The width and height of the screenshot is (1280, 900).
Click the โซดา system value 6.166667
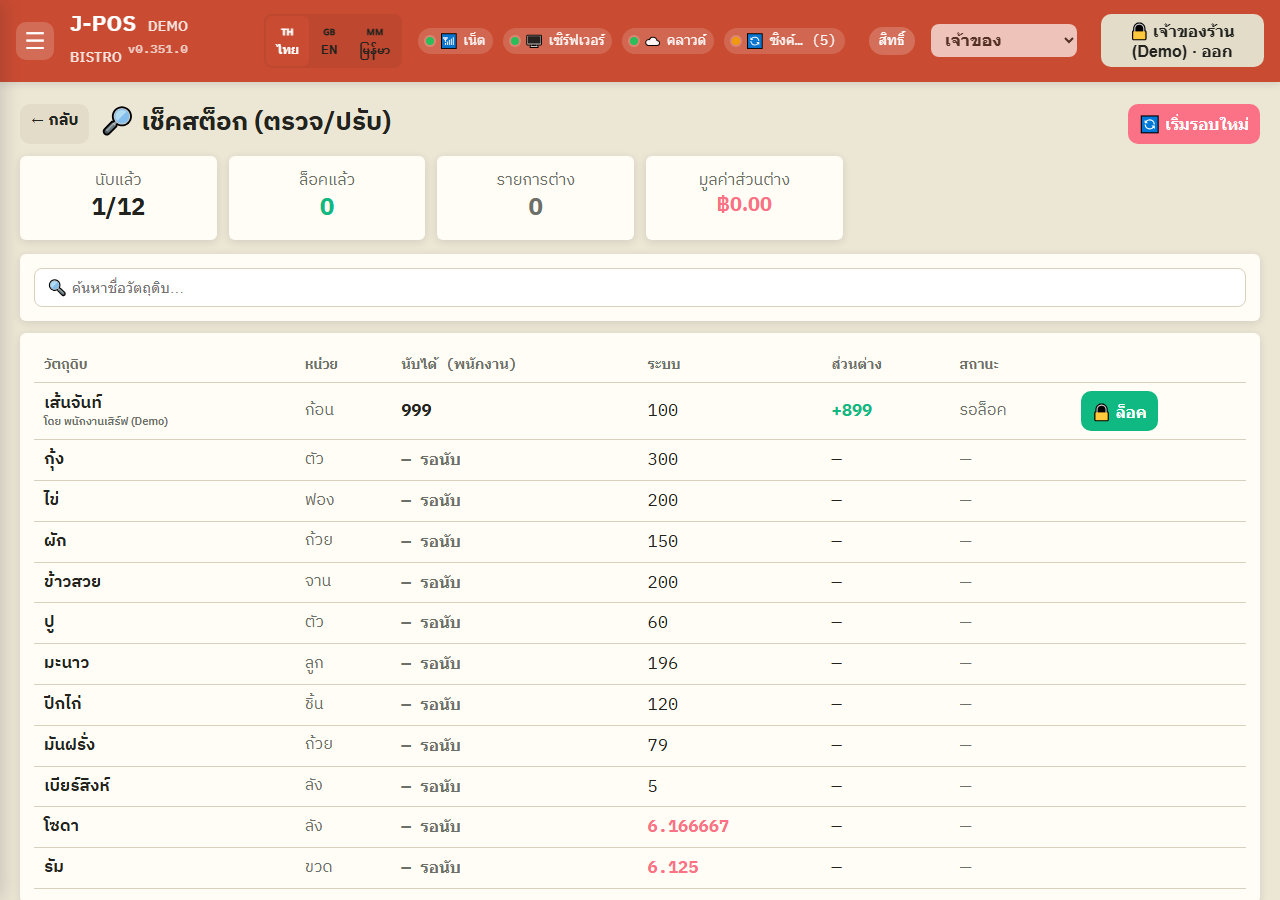pyautogui.click(x=688, y=826)
